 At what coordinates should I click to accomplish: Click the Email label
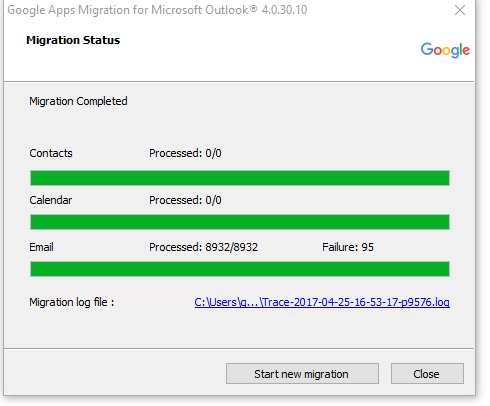click(41, 247)
